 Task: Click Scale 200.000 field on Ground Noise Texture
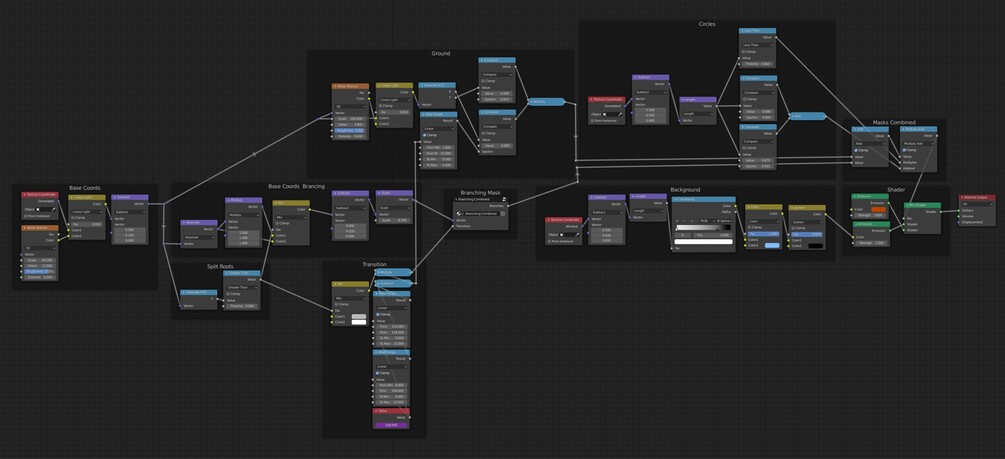(x=350, y=119)
